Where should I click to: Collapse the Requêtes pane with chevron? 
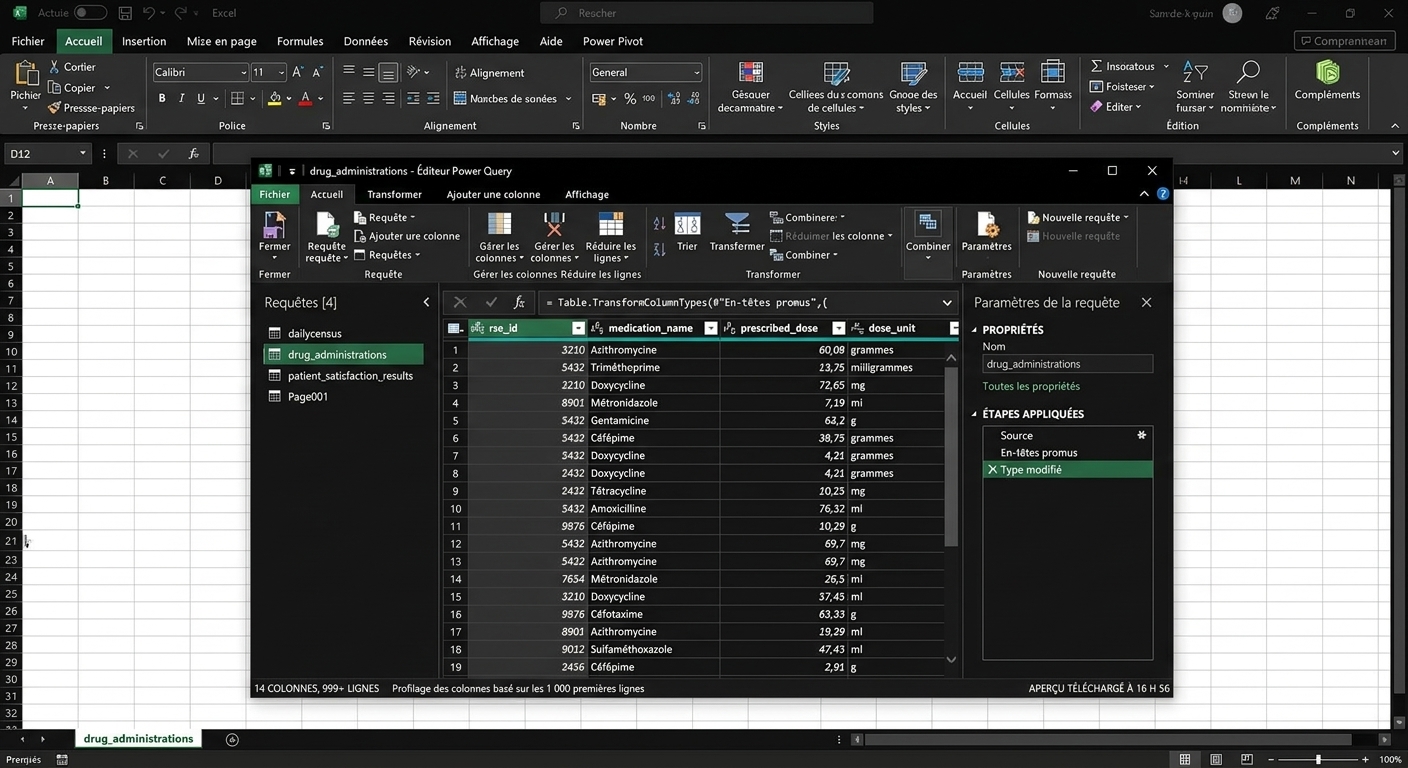point(426,302)
